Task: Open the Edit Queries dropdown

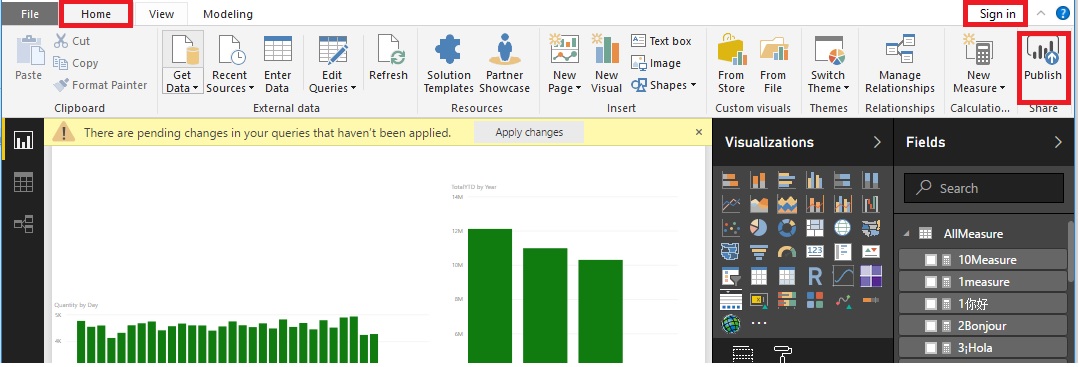Action: point(332,63)
